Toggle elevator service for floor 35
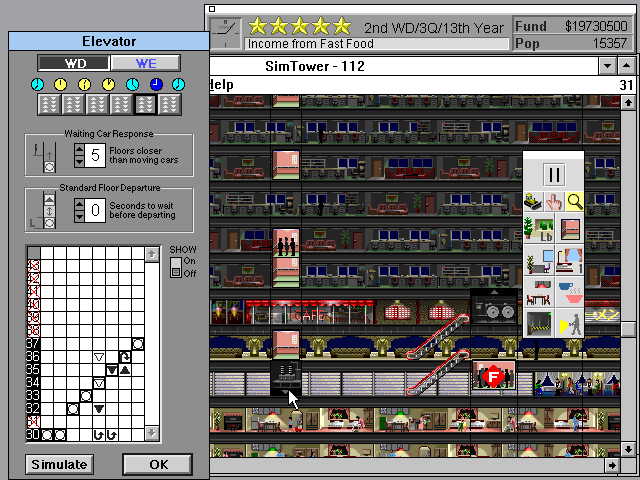 [x=33, y=370]
